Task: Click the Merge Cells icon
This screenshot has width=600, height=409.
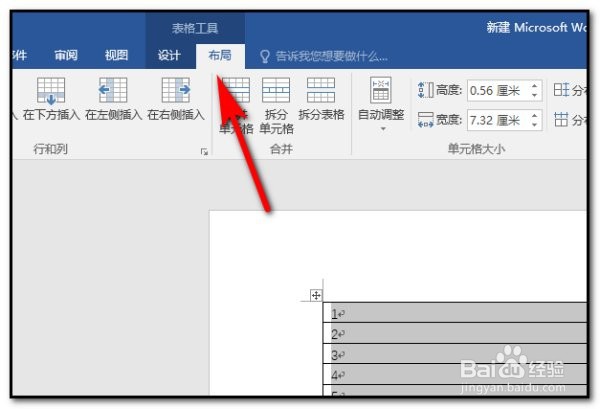Action: click(236, 90)
